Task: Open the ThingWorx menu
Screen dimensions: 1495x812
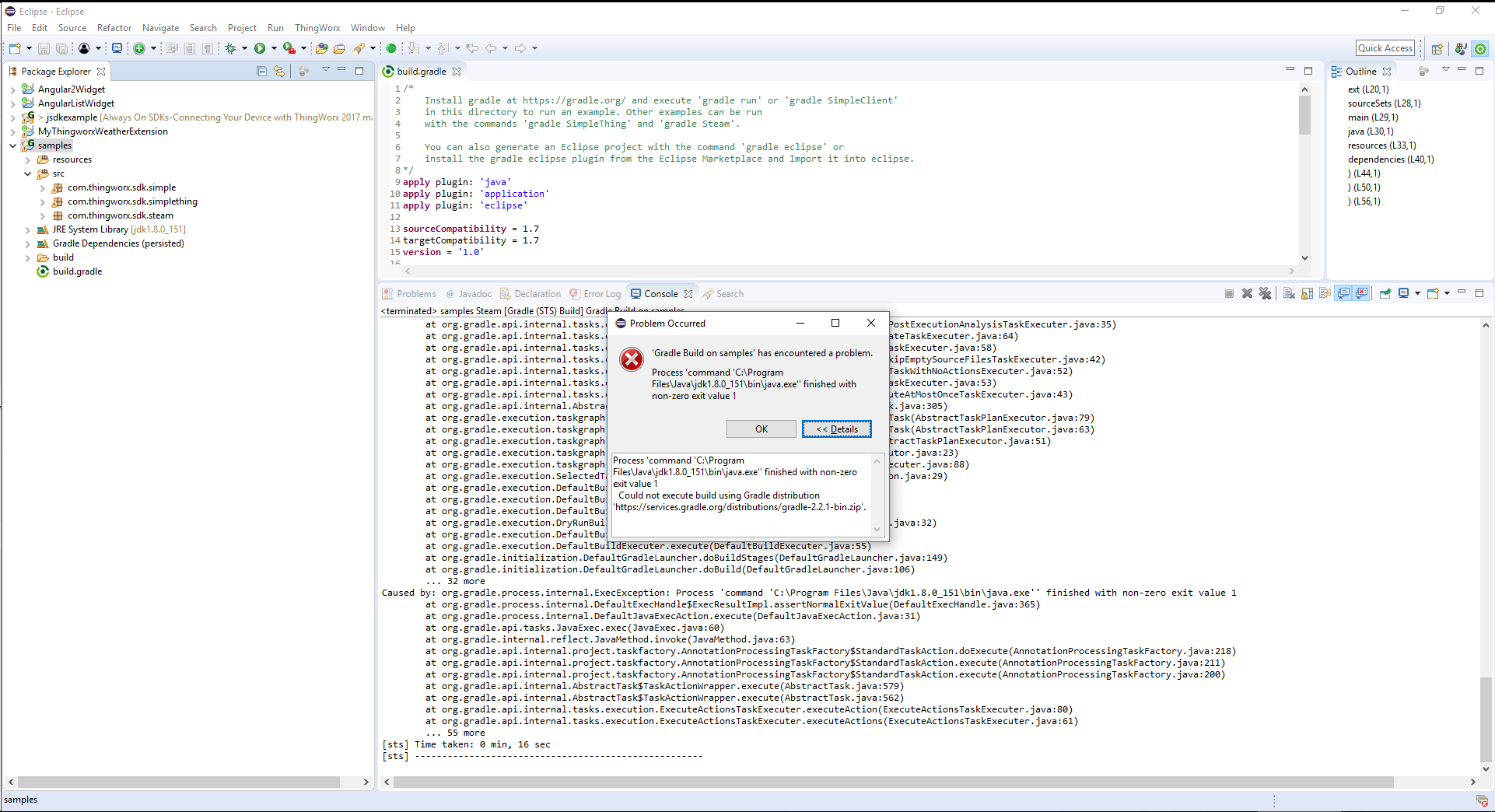Action: point(317,27)
